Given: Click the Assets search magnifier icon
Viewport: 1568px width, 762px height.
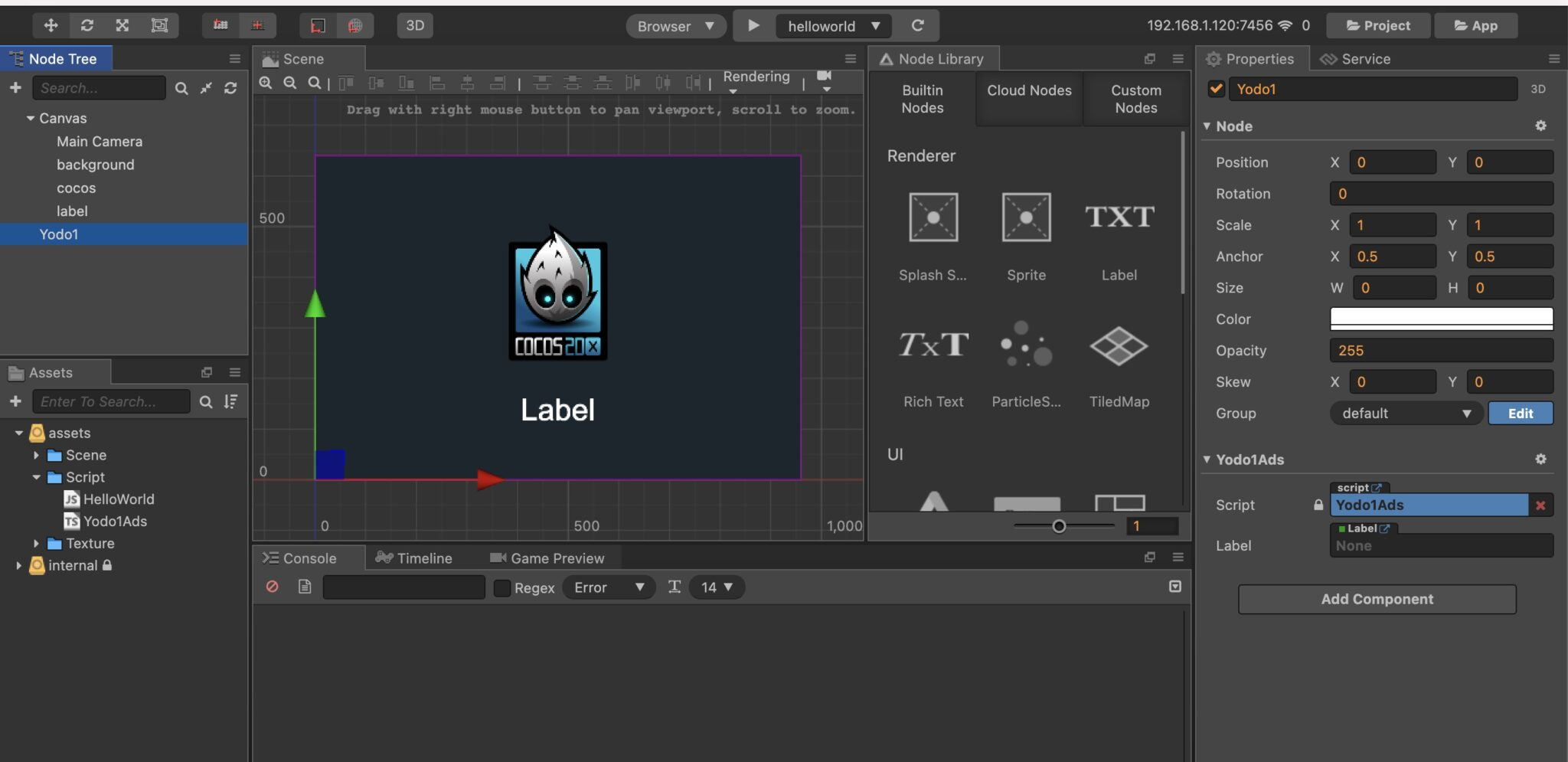Looking at the screenshot, I should point(206,401).
